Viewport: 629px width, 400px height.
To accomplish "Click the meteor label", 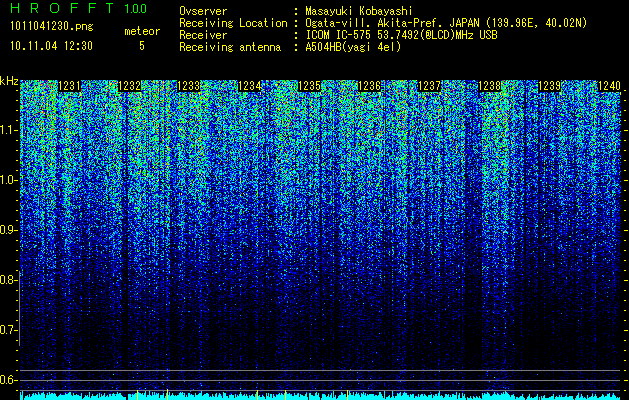I will 142,31.
